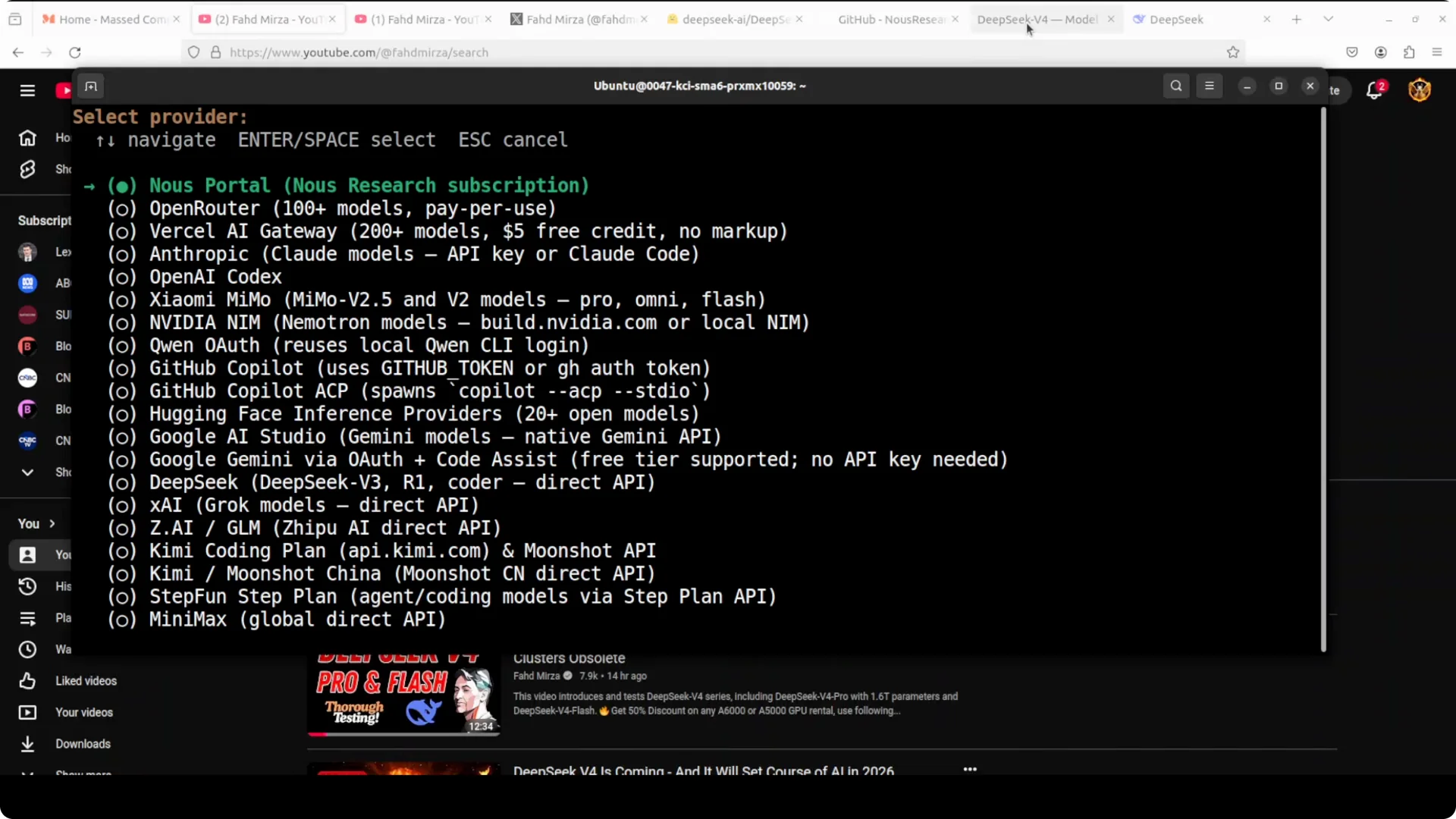
Task: Open terminal hamburger menu
Action: coord(1210,86)
